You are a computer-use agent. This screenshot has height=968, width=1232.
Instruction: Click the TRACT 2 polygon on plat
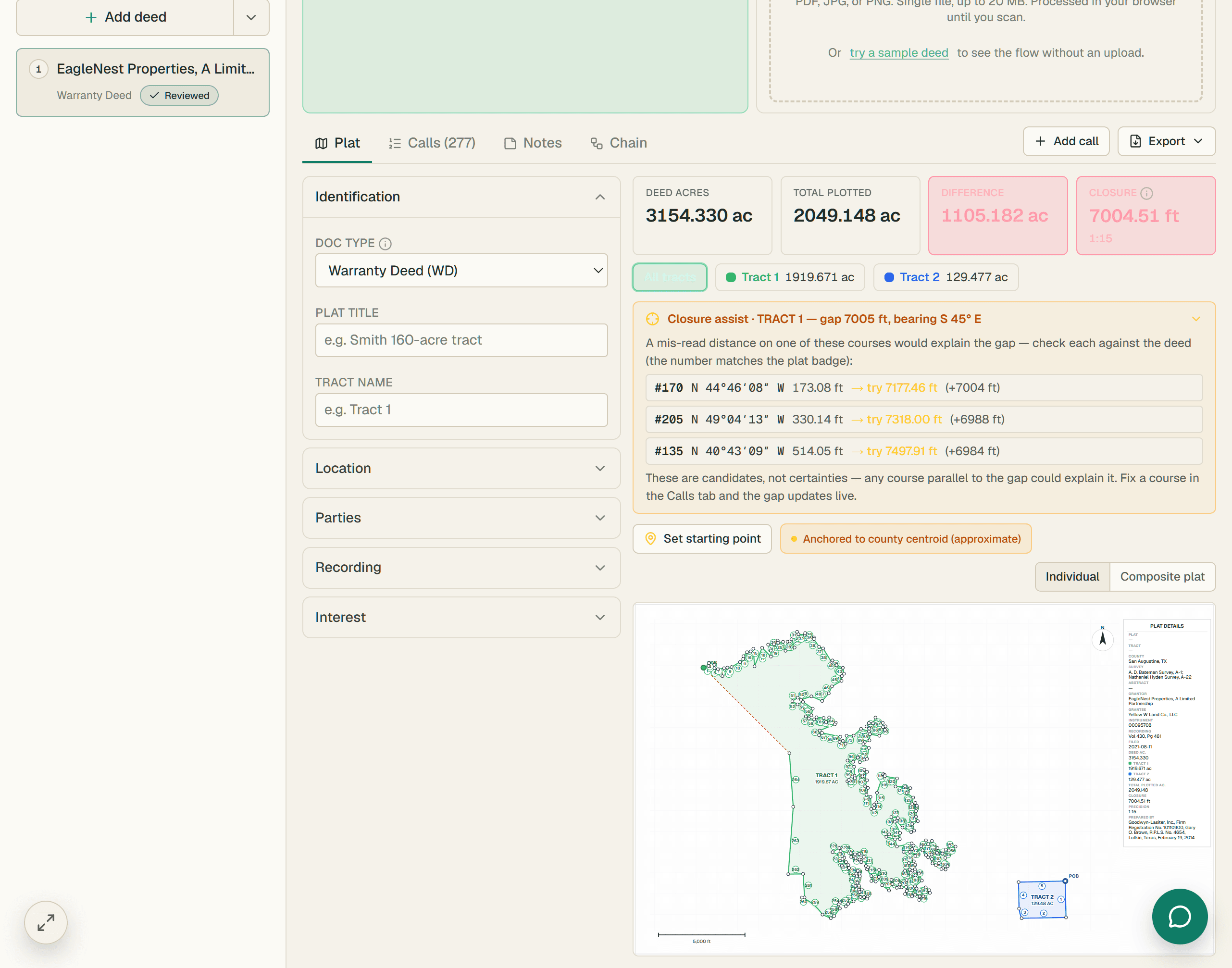tap(1042, 900)
